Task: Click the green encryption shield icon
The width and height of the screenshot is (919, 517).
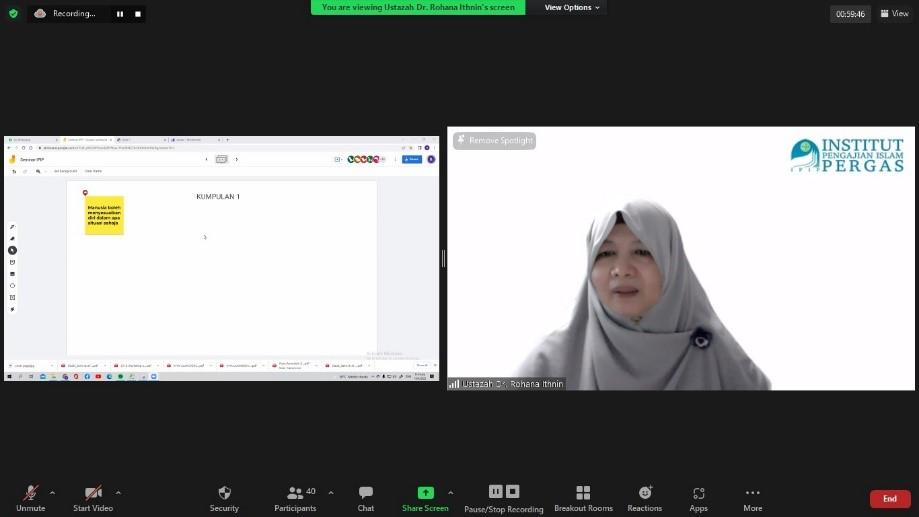Action: pos(13,13)
